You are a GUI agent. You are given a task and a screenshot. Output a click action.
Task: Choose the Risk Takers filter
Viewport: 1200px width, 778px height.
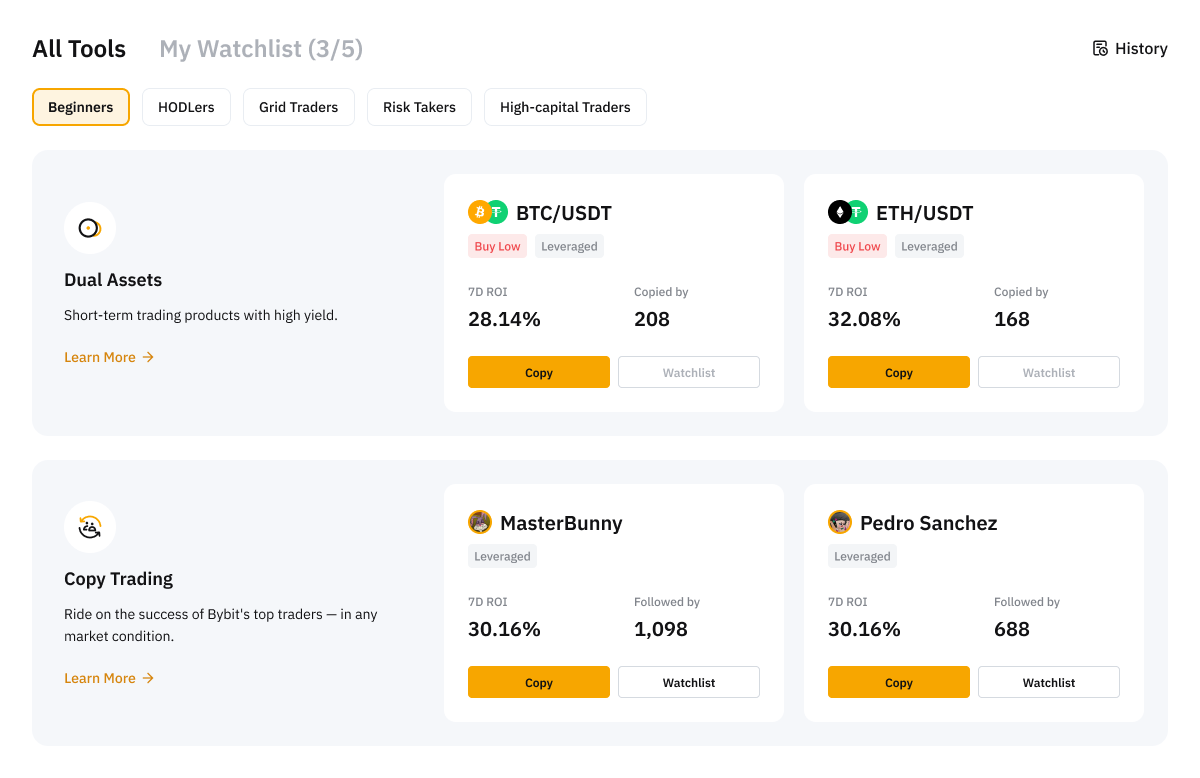[x=419, y=107]
